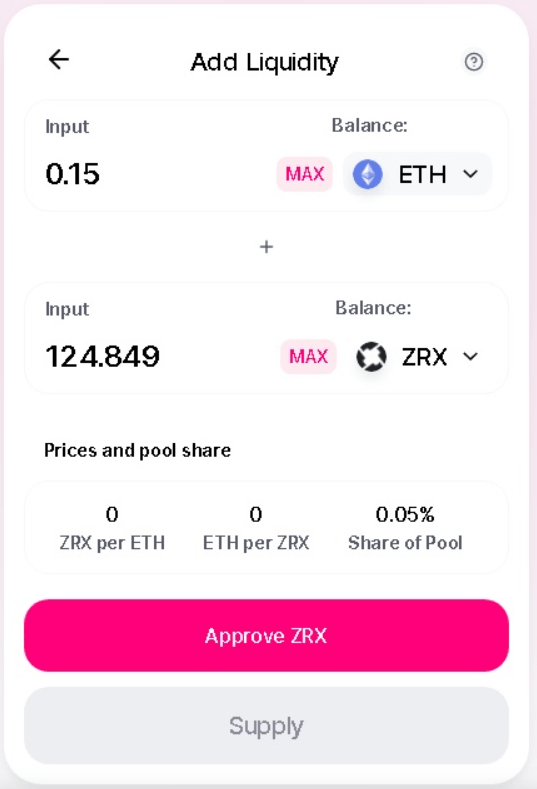Click the ZRX balance label
This screenshot has height=789, width=537.
373,307
